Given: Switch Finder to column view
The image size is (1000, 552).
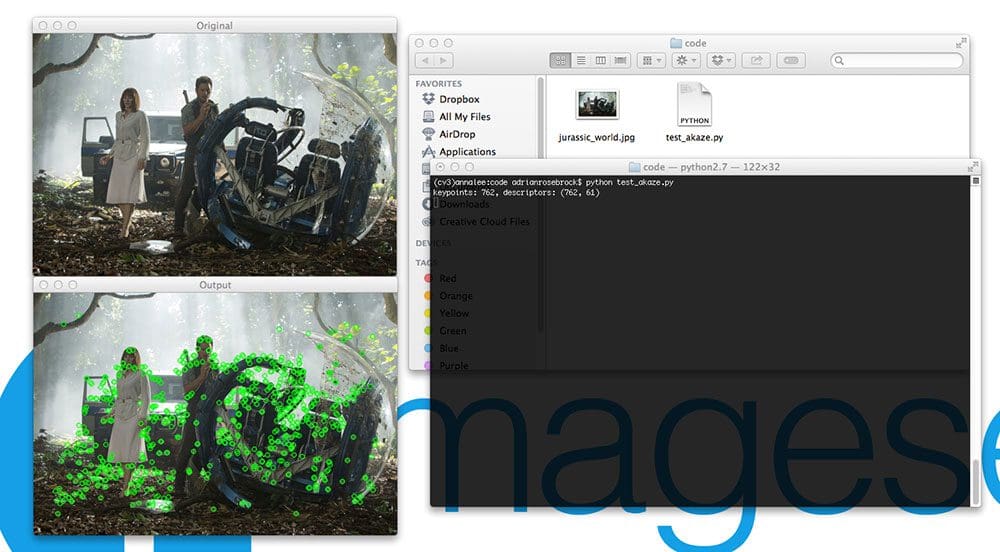Looking at the screenshot, I should click(x=601, y=61).
